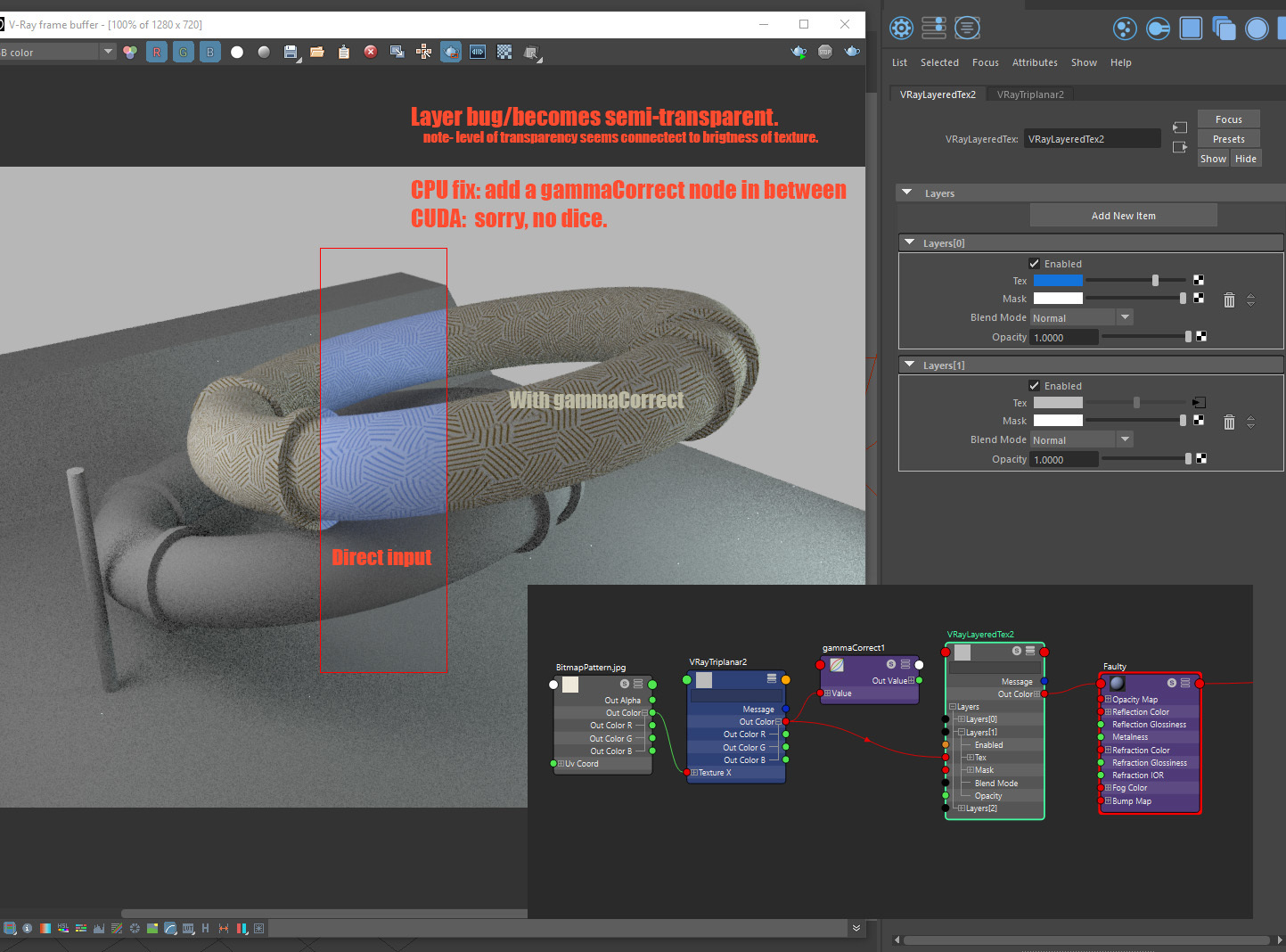Clear the frame buffer red X
1286x952 pixels.
pos(371,53)
